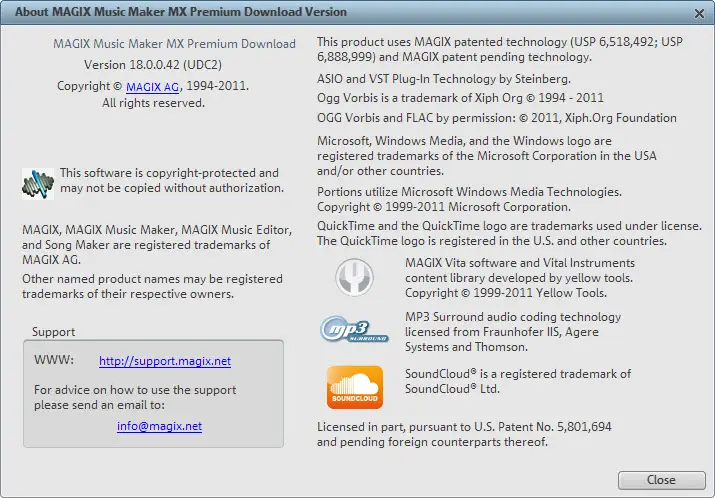
Task: Click the mp3 Surround logo
Action: 354,329
